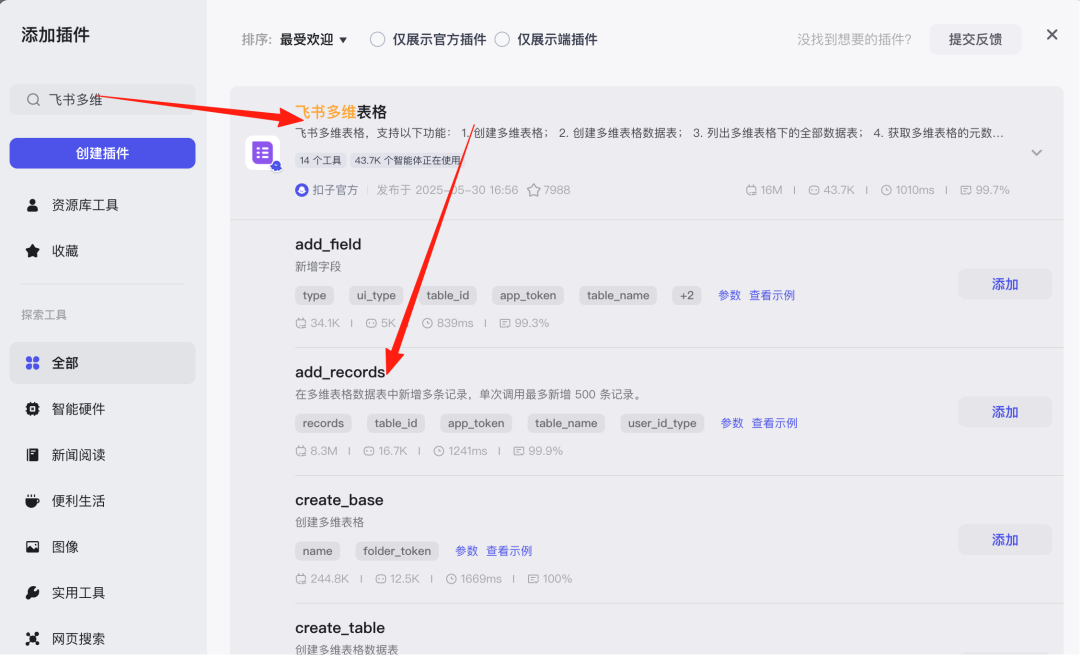Click the 图像 picture icon

[x=32, y=547]
